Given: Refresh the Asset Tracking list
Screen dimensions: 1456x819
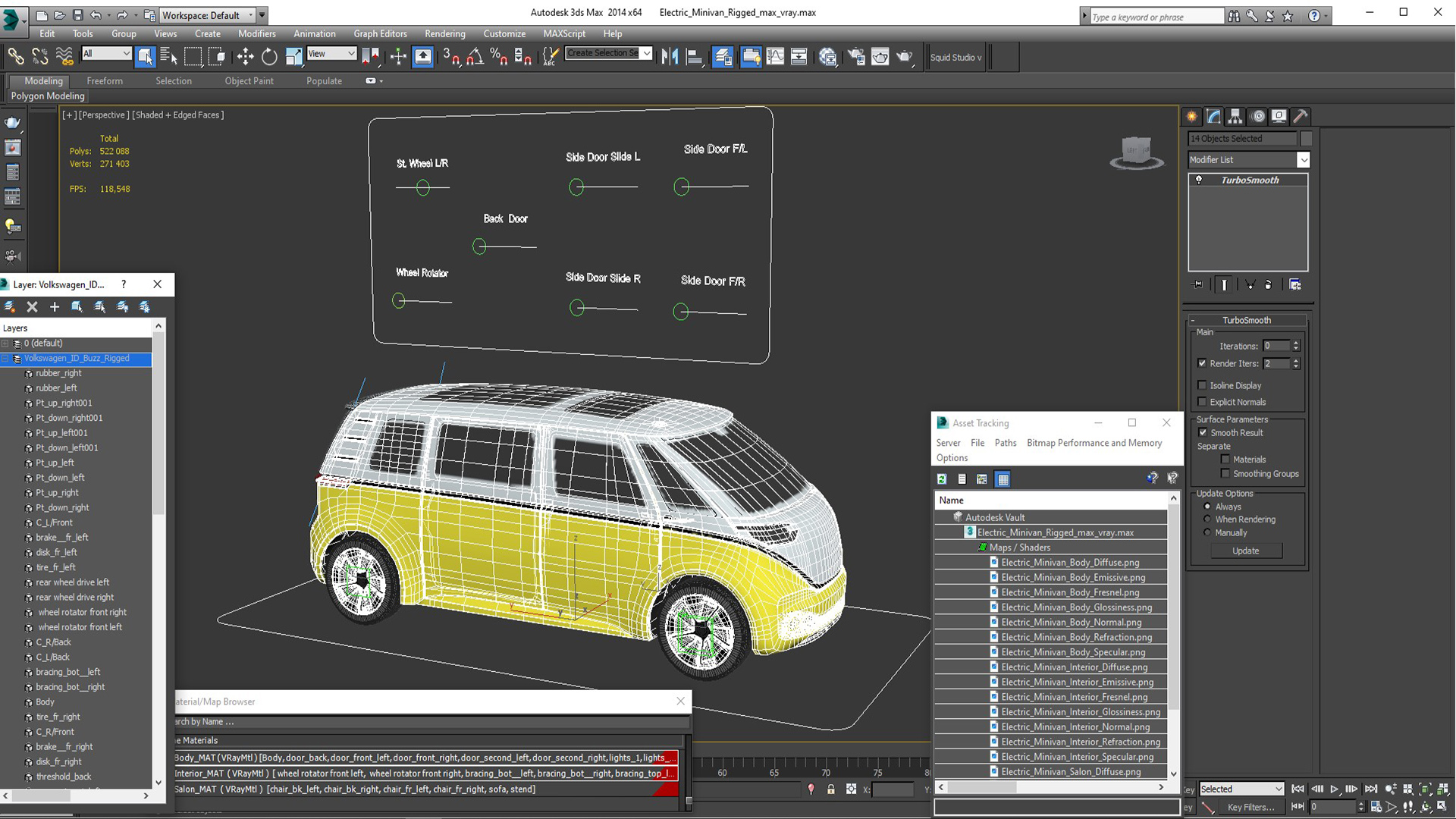Looking at the screenshot, I should (x=942, y=479).
